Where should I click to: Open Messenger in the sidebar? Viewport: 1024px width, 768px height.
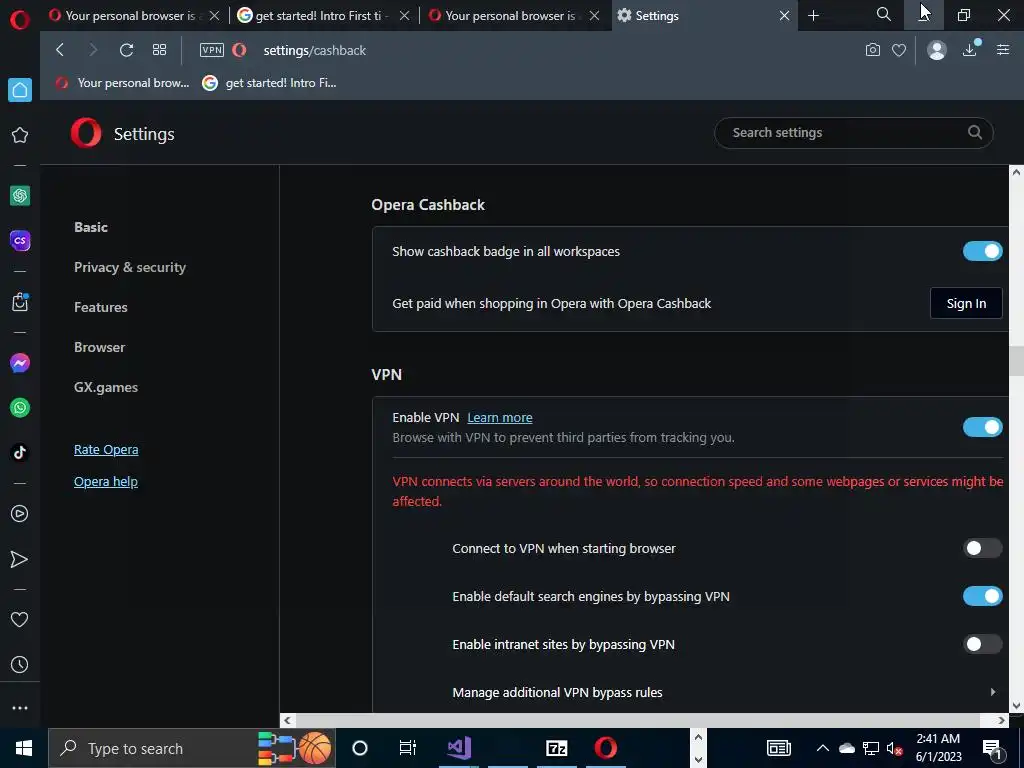[x=20, y=362]
